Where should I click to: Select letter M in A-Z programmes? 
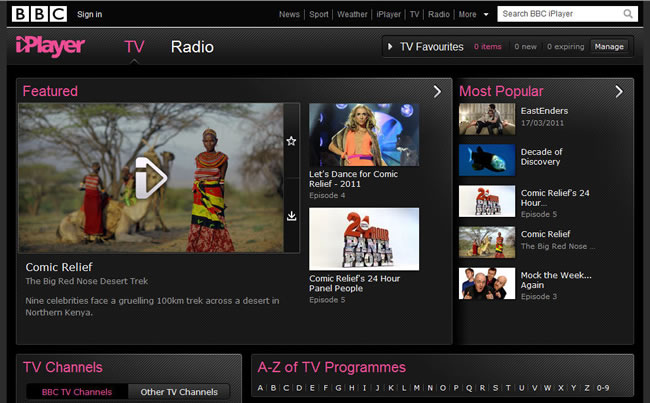417,388
